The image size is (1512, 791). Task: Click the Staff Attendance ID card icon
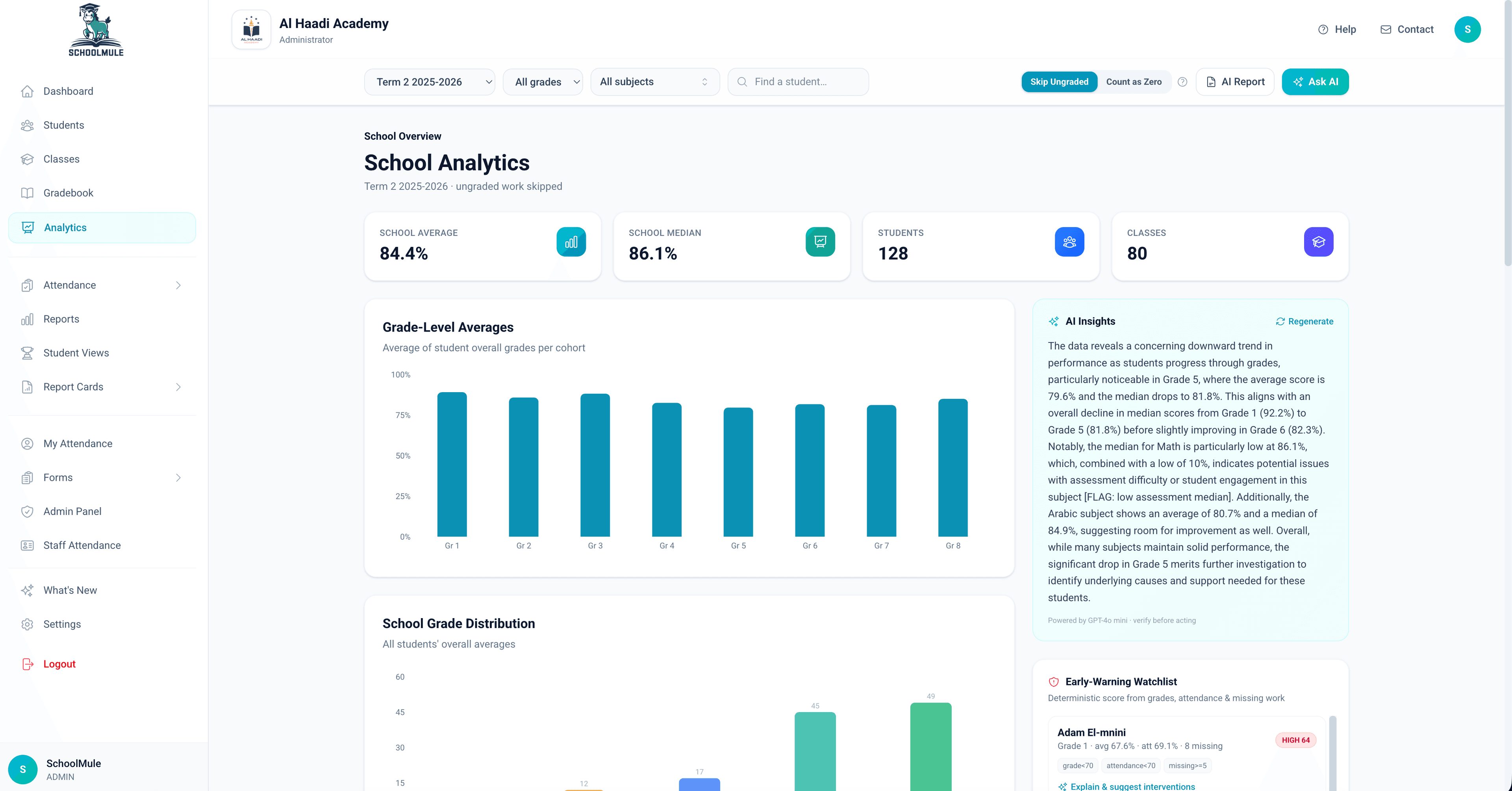(x=27, y=545)
